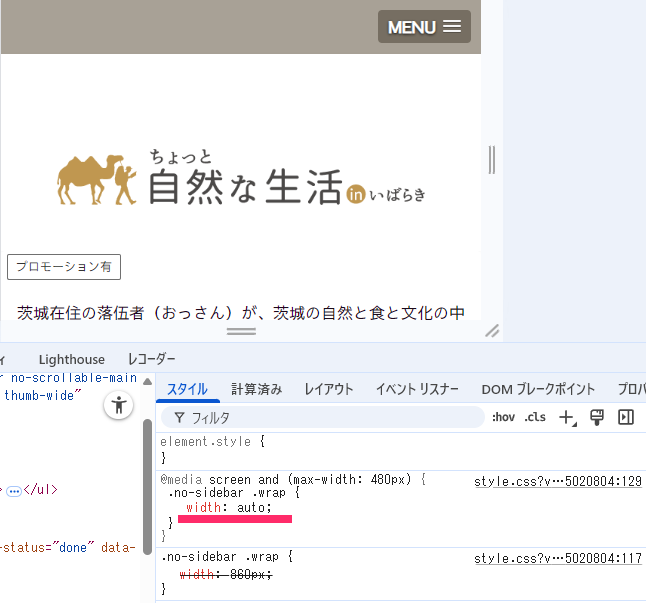The image size is (646, 603).
Task: Click the フィルタ style filter field
Action: 320,417
